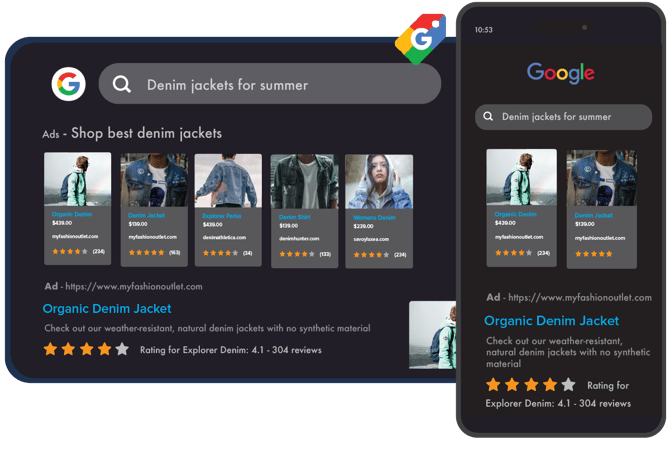Open the Organic Denim title link in desktop card

click(x=72, y=214)
